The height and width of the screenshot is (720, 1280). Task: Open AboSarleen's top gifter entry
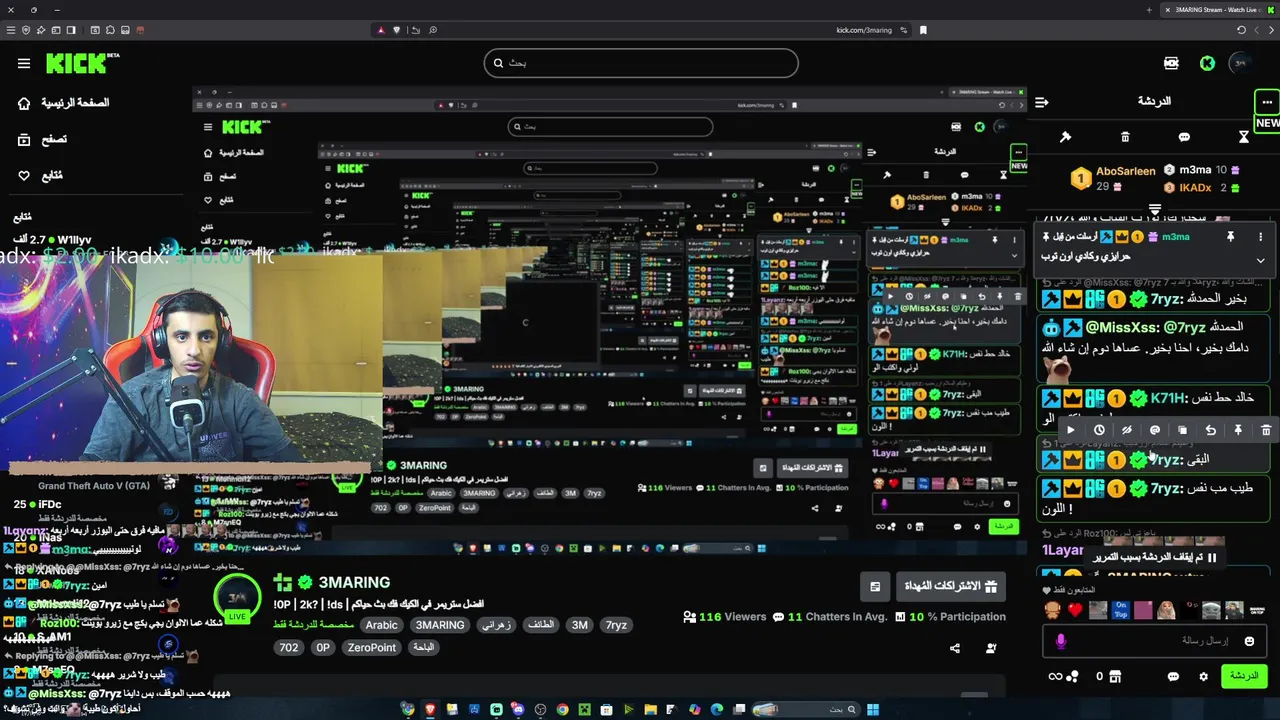1113,178
